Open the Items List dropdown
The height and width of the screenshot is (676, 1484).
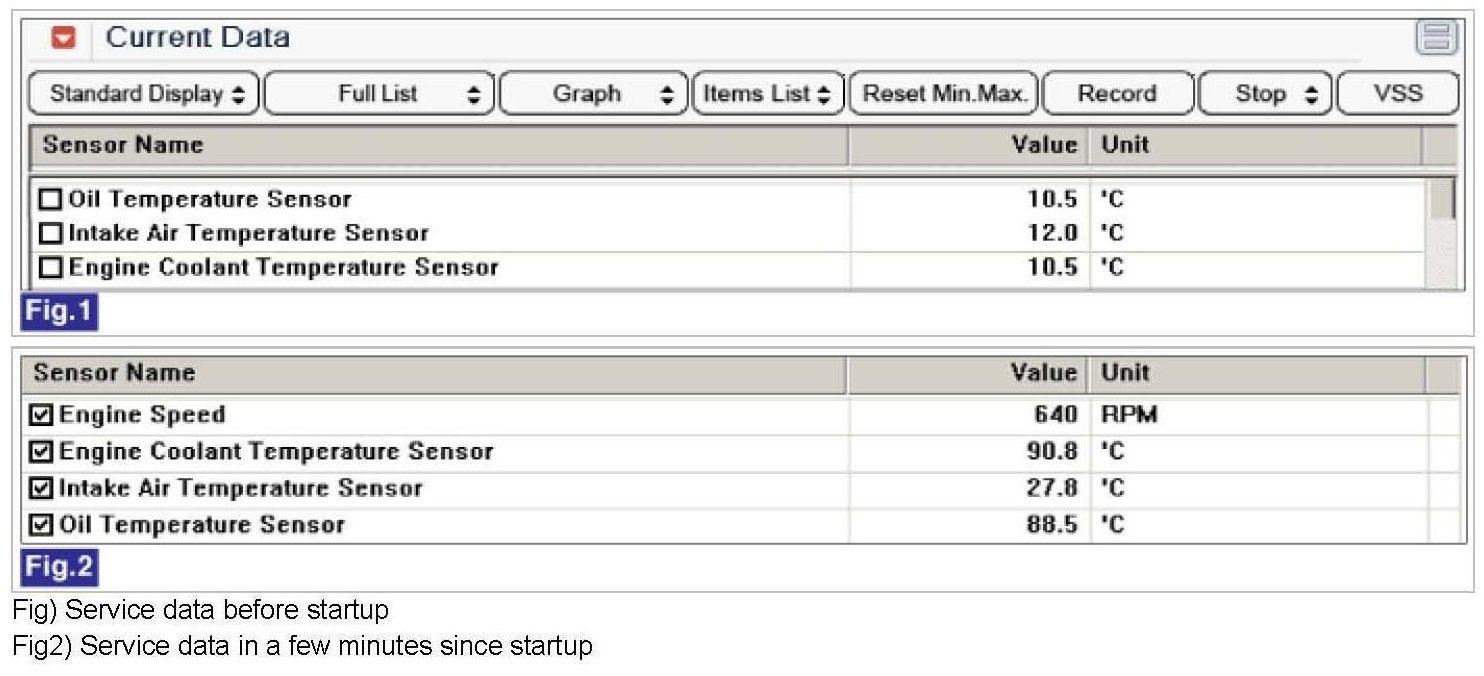coord(767,94)
